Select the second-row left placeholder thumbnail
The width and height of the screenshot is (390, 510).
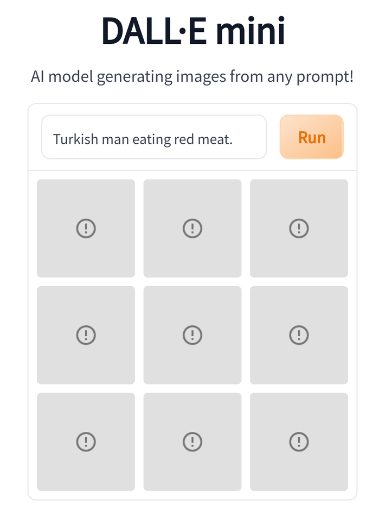[86, 335]
